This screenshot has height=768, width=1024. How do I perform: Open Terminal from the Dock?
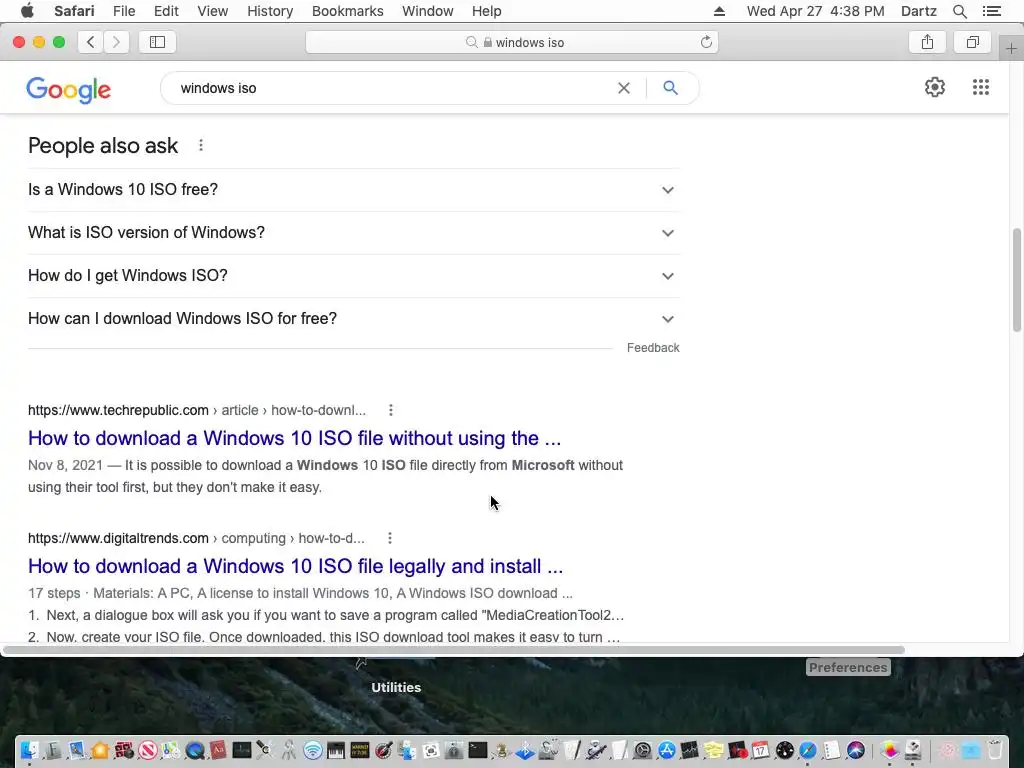pos(477,750)
